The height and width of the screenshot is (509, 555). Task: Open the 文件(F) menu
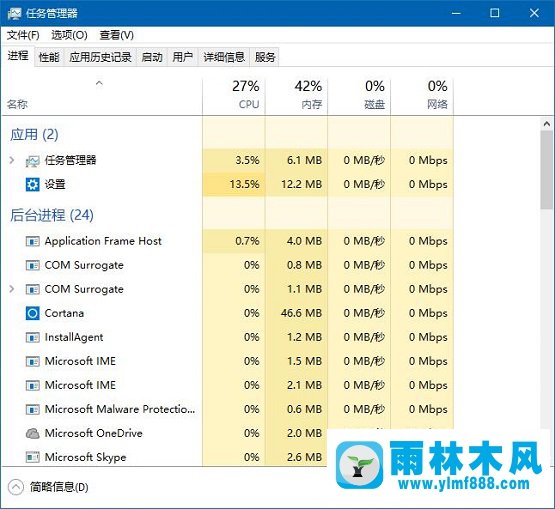(23, 35)
